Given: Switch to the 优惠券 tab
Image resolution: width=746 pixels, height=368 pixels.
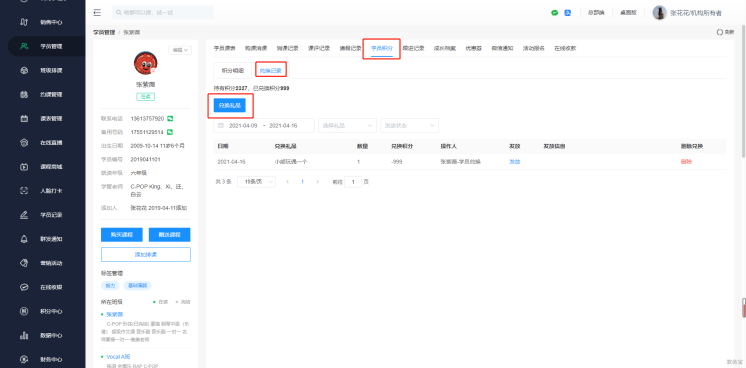Looking at the screenshot, I should click(473, 48).
